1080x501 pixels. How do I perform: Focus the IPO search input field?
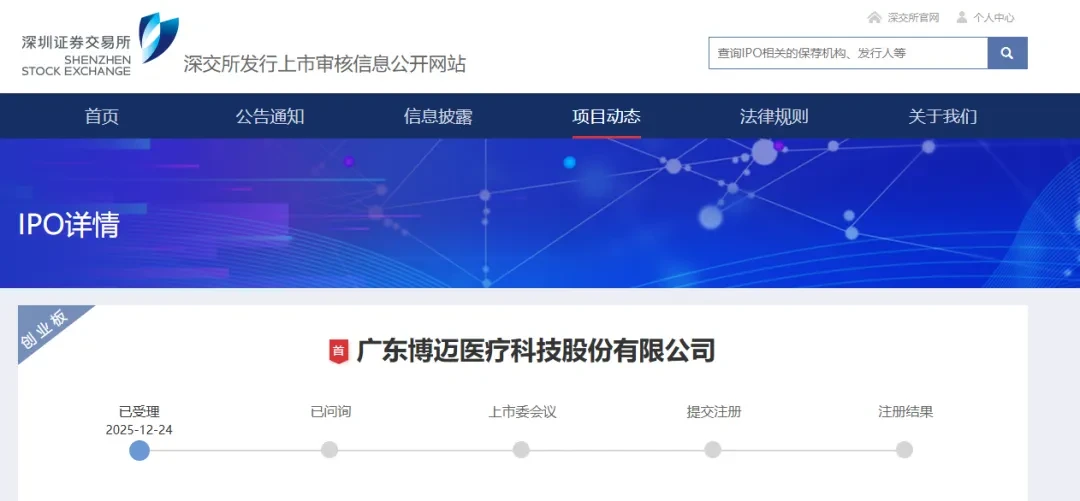[848, 53]
